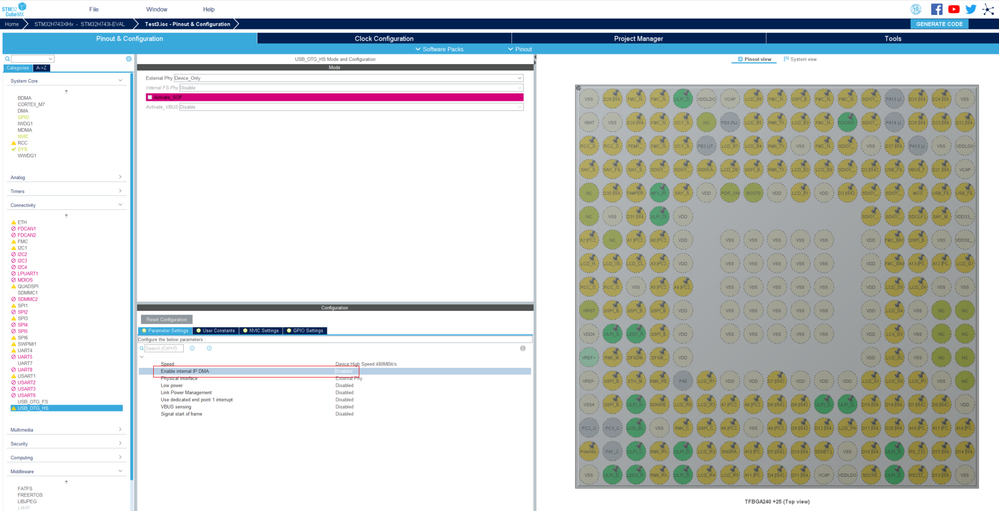Enable the Activate_SOF checkbox
999x511 pixels.
point(150,97)
